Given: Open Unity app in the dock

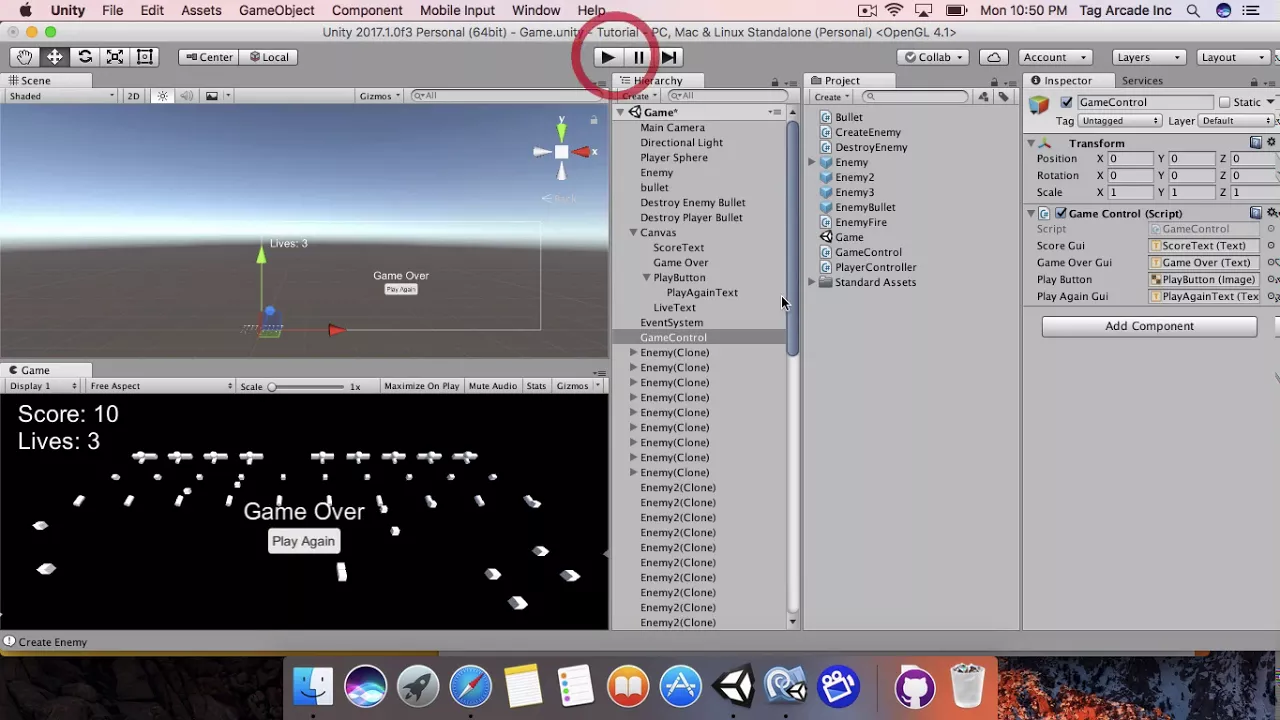Looking at the screenshot, I should (734, 687).
